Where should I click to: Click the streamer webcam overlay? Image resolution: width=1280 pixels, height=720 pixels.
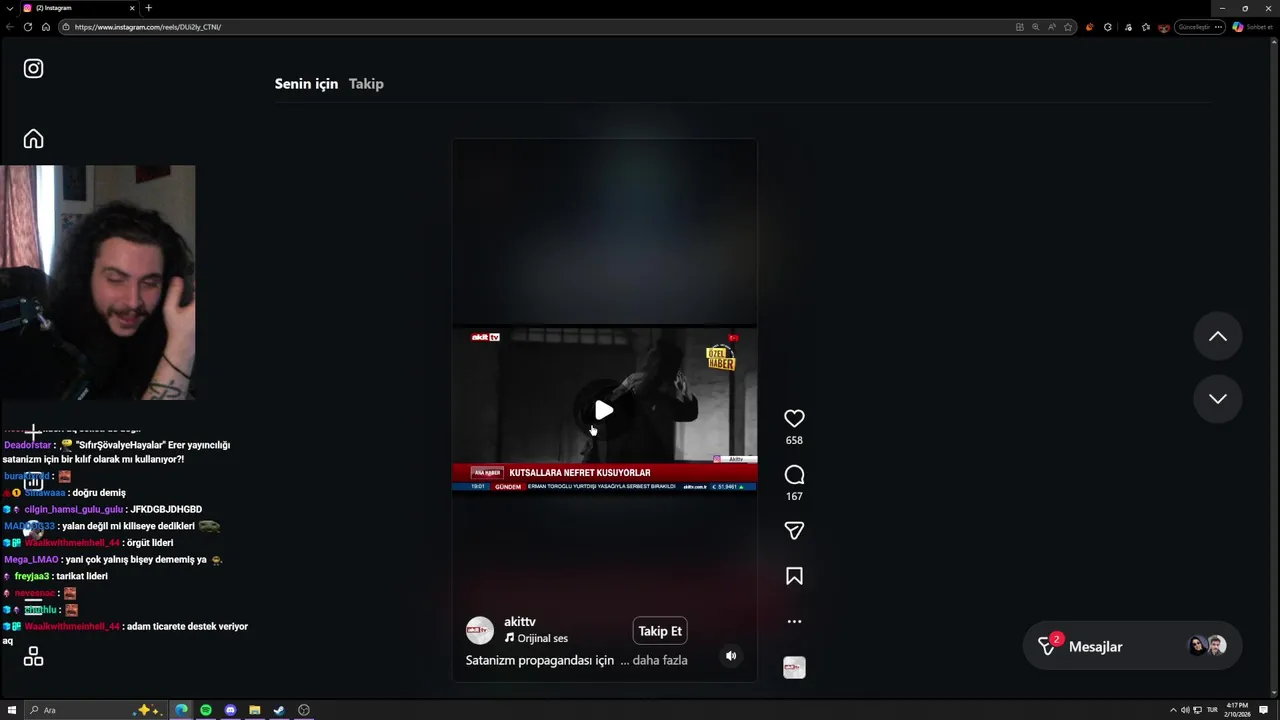[x=98, y=283]
